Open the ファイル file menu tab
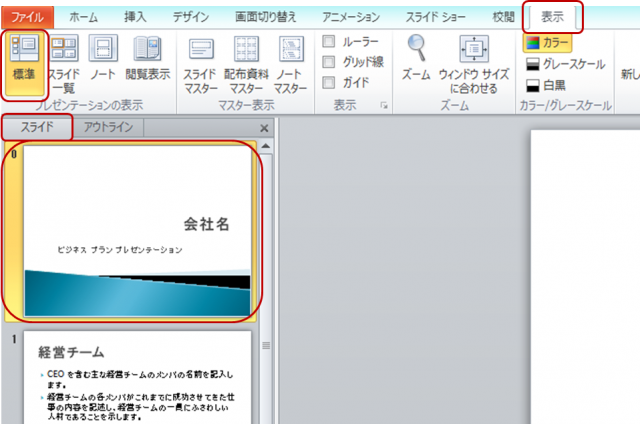Image resolution: width=640 pixels, height=424 pixels. 28,17
